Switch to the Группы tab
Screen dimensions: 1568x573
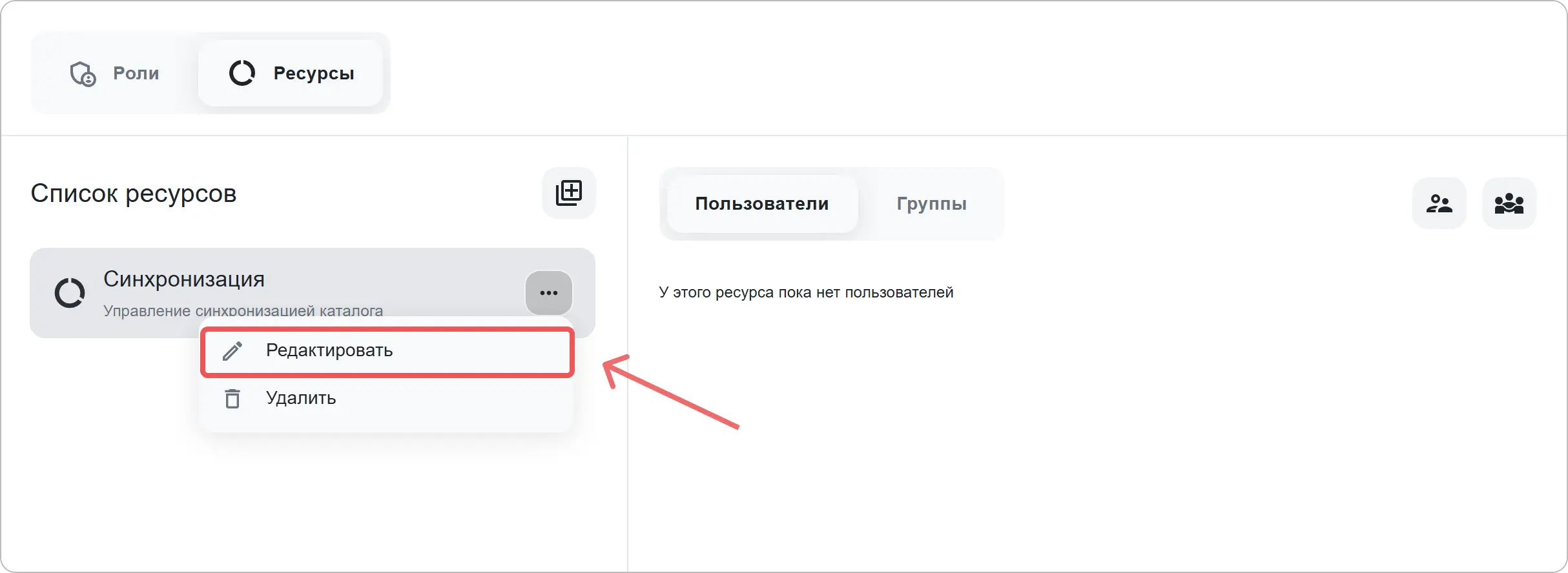click(x=931, y=204)
